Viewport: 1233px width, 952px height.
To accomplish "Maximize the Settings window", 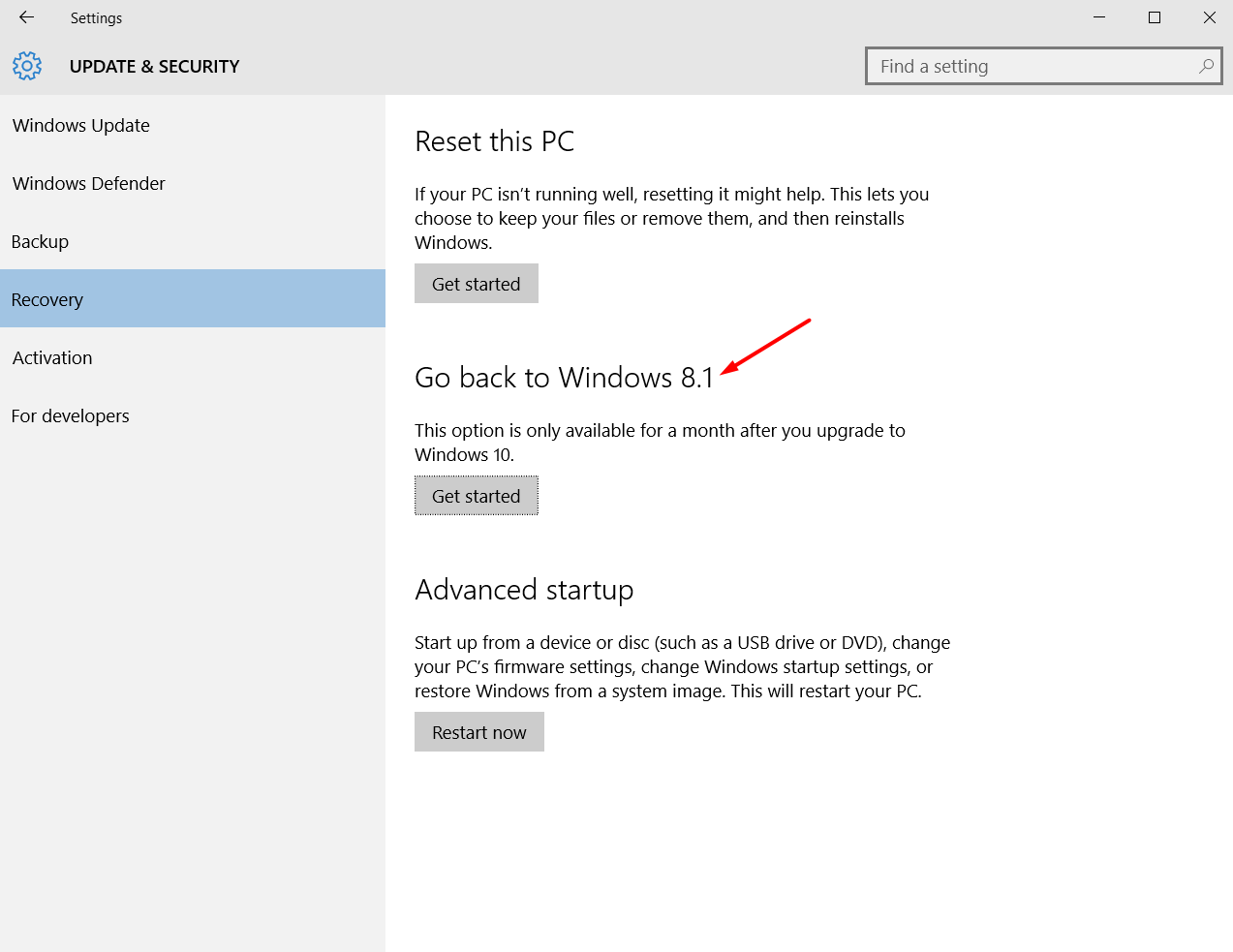I will click(x=1155, y=17).
